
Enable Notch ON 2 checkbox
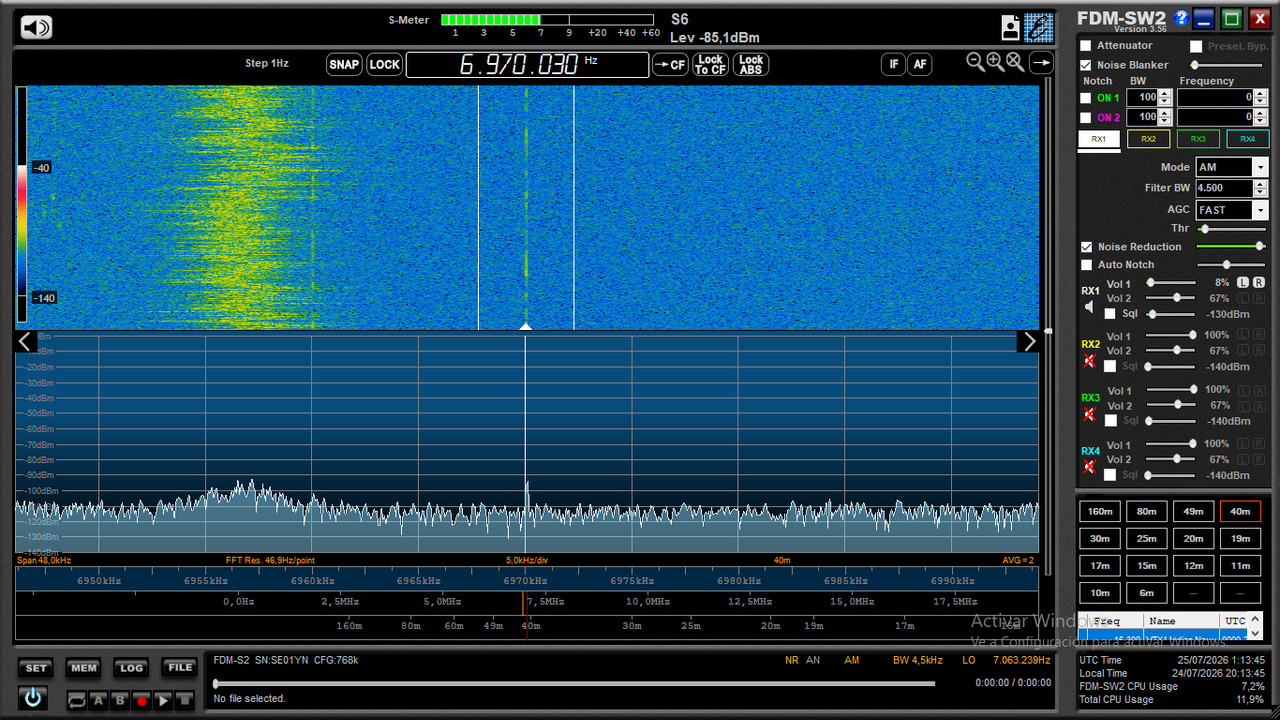(x=1086, y=118)
